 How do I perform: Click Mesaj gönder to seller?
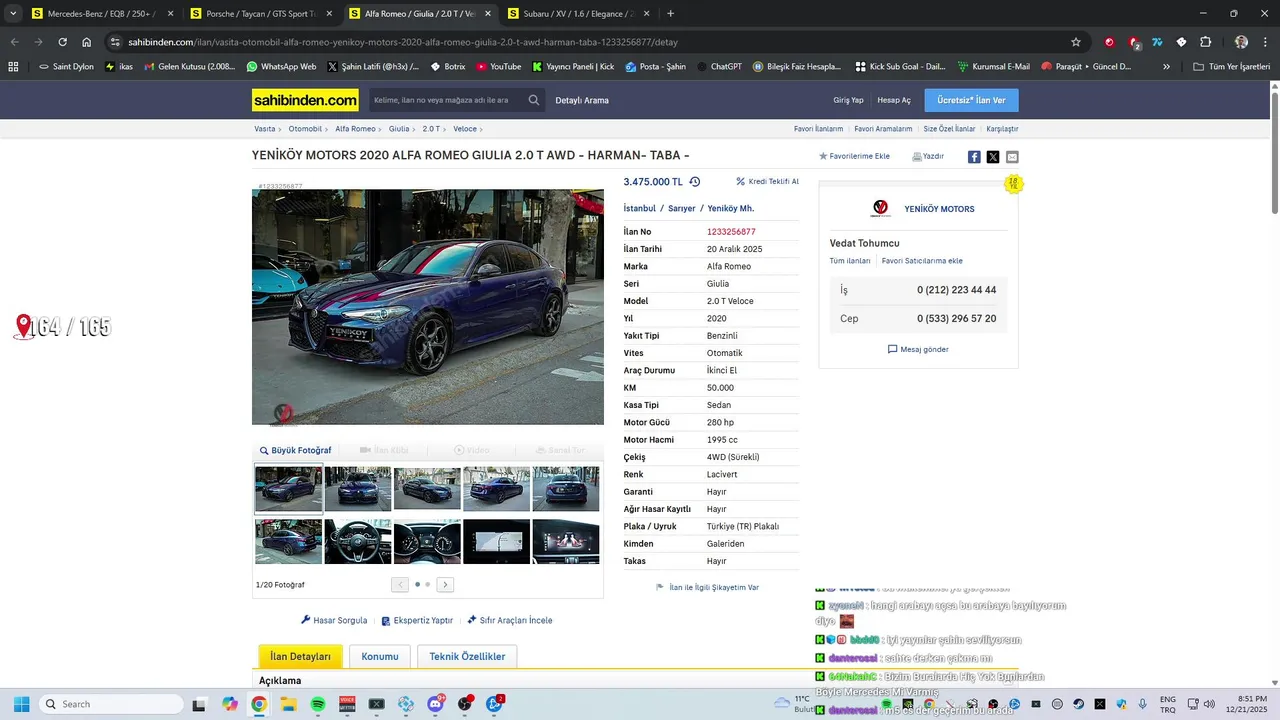[x=918, y=349]
